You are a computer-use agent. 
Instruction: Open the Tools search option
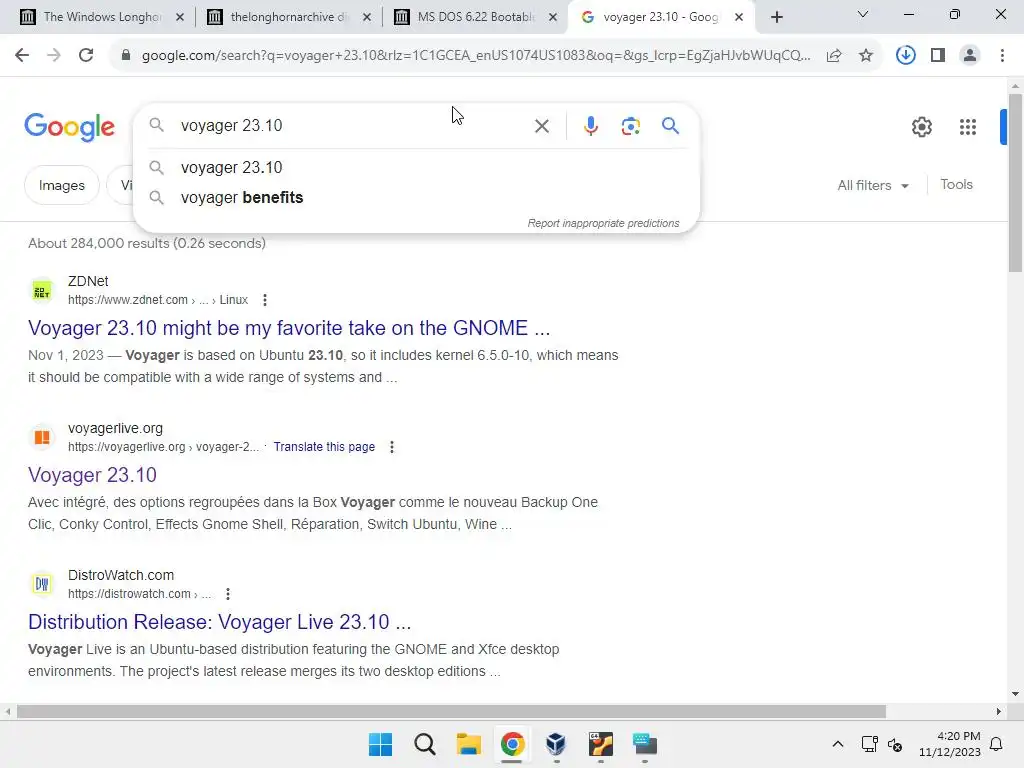click(956, 185)
